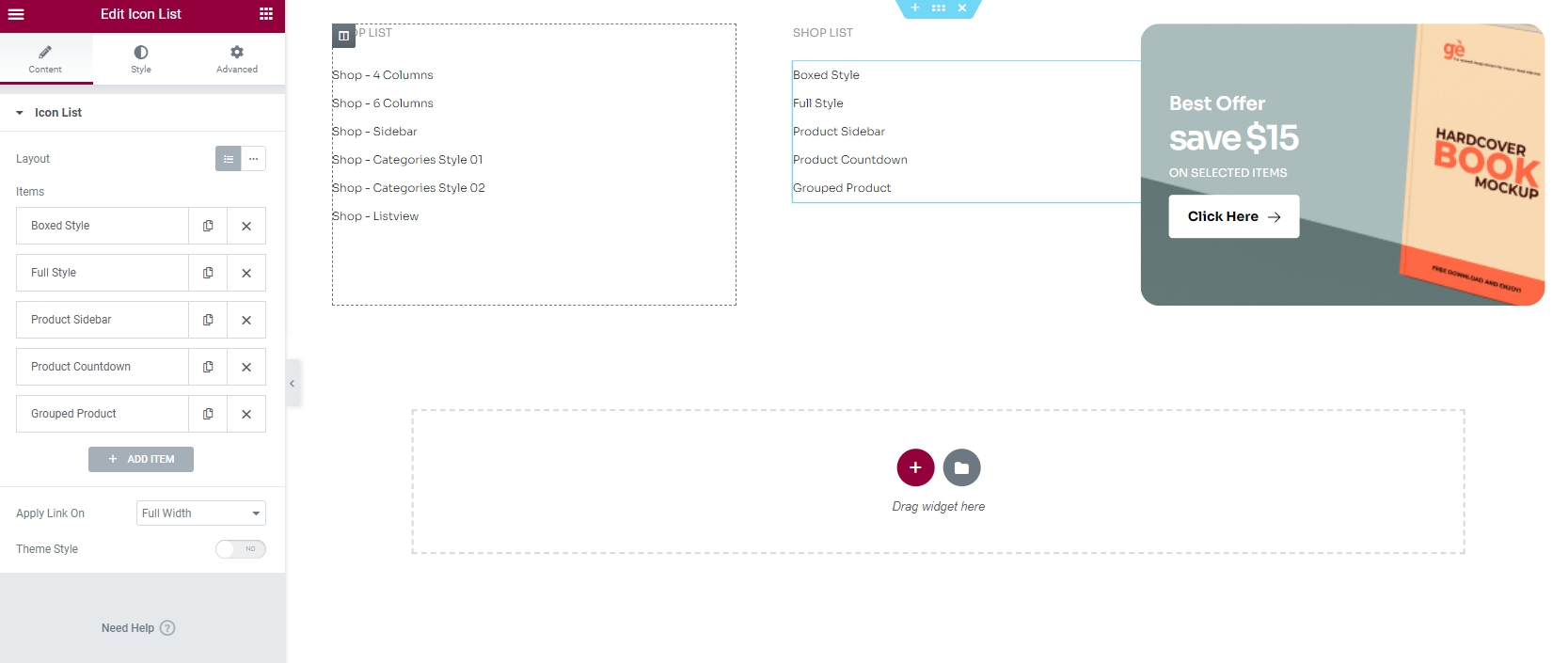This screenshot has height=663, width=1568.
Task: Collapse the editor side panel
Action: (293, 383)
